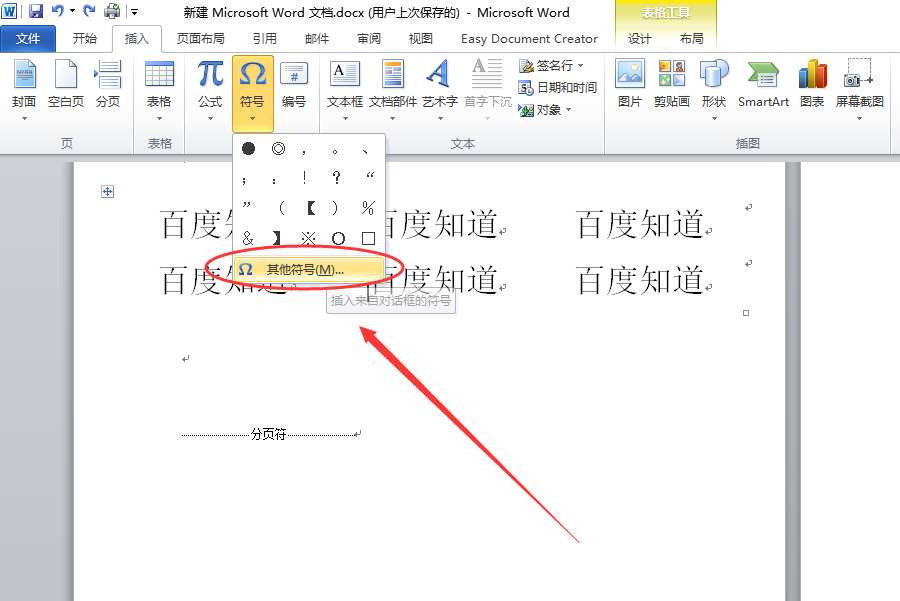Screen dimensions: 900x601
Task: Expand the 公式 dropdown arrow
Action: coord(210,119)
